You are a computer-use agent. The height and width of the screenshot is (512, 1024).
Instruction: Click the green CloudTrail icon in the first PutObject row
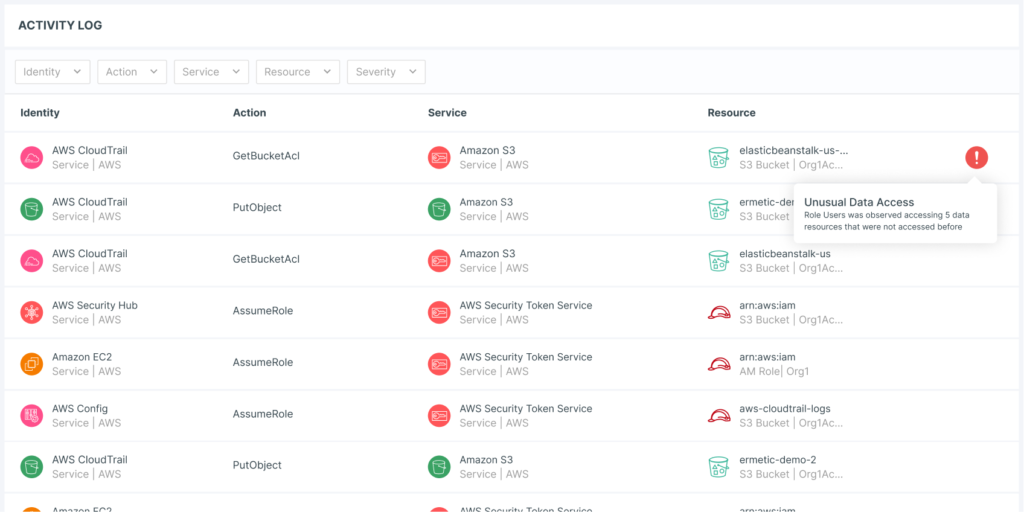[x=31, y=209]
